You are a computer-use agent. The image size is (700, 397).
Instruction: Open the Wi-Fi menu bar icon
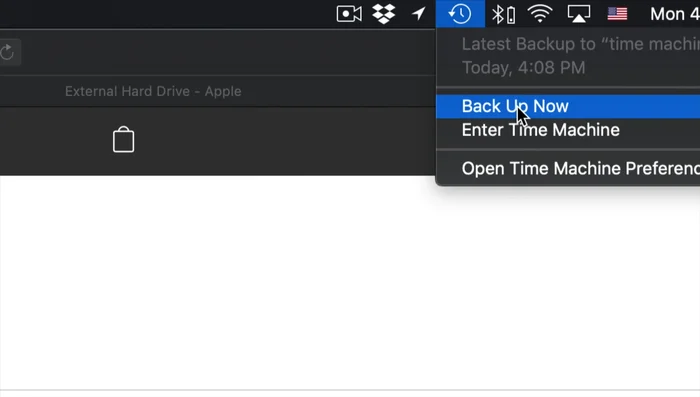point(540,14)
